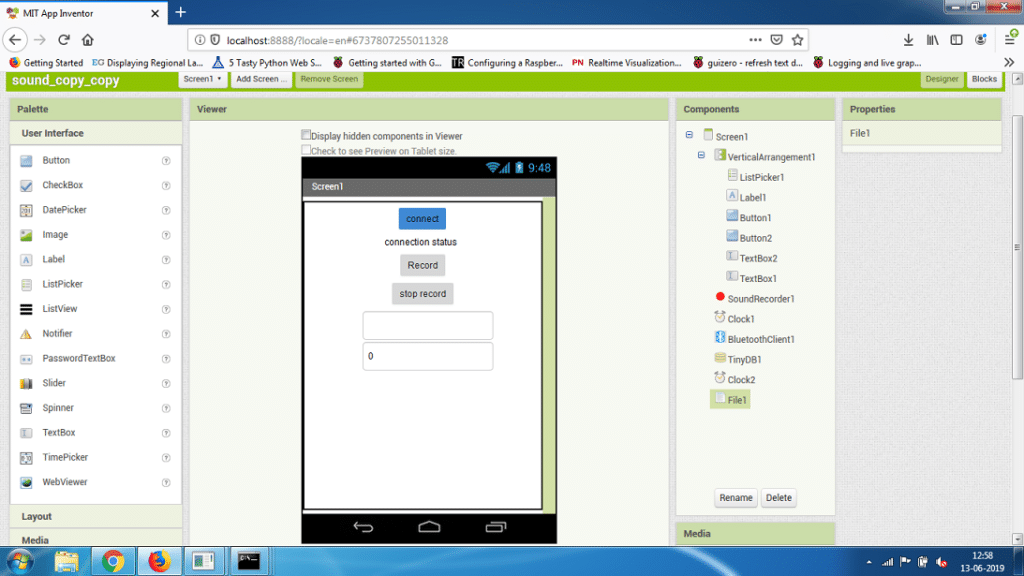
Task: Click the text box showing 0
Action: pos(427,357)
